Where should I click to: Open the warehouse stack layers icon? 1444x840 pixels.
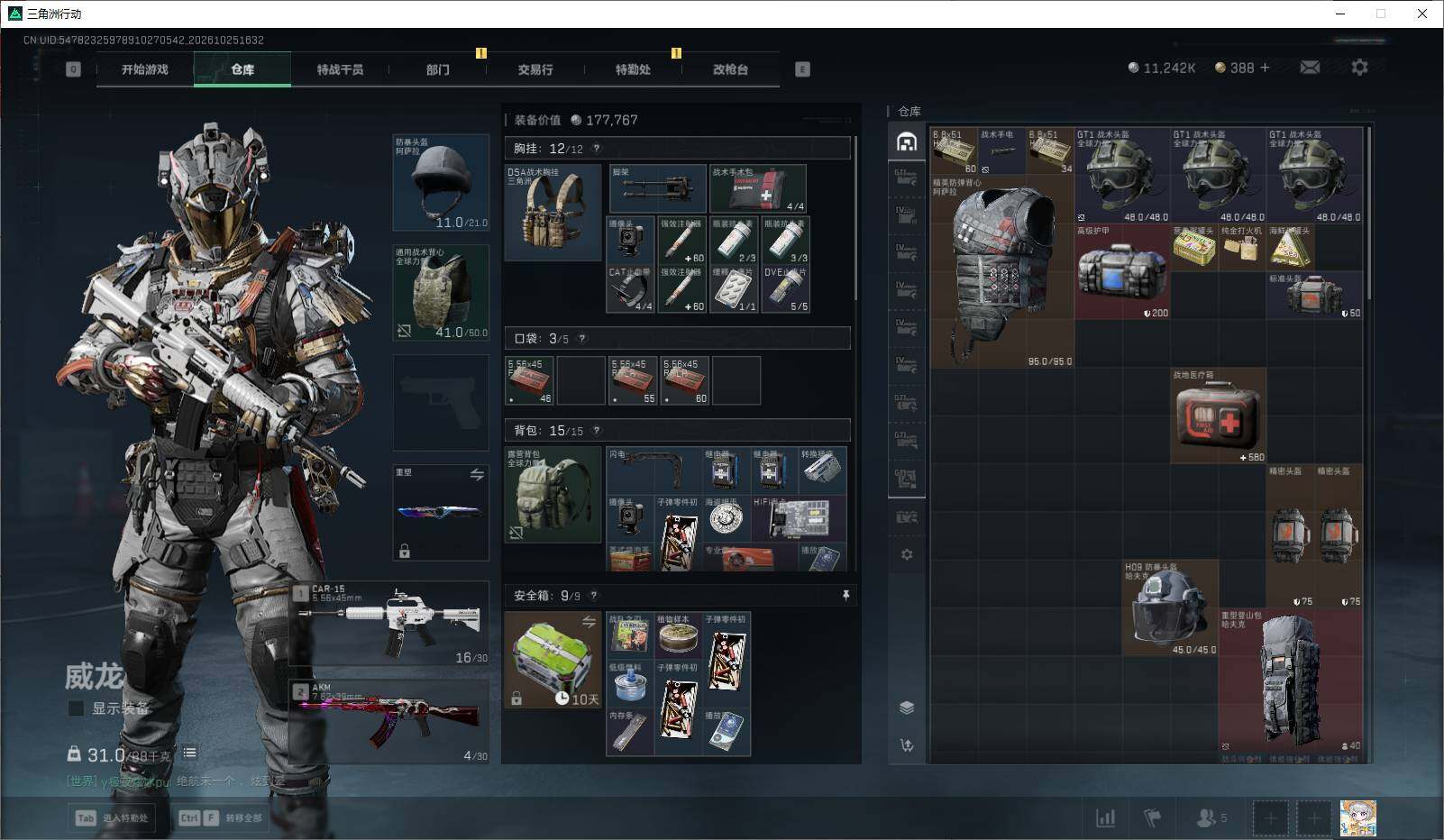(x=907, y=708)
